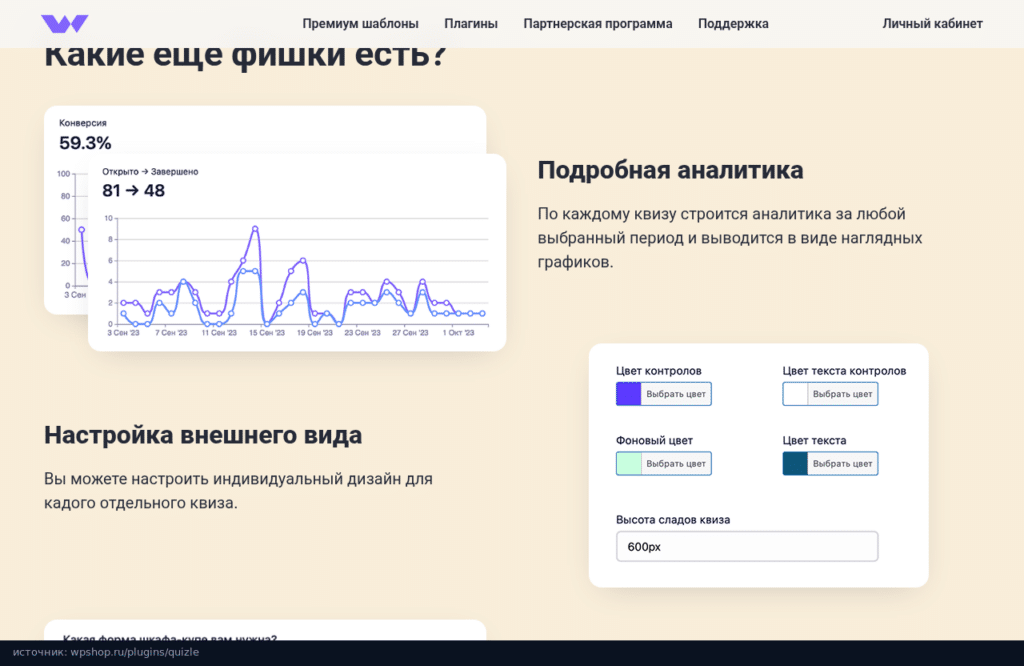Click the Высота слайдов квиза label
Image resolution: width=1024 pixels, height=666 pixels.
(x=673, y=520)
